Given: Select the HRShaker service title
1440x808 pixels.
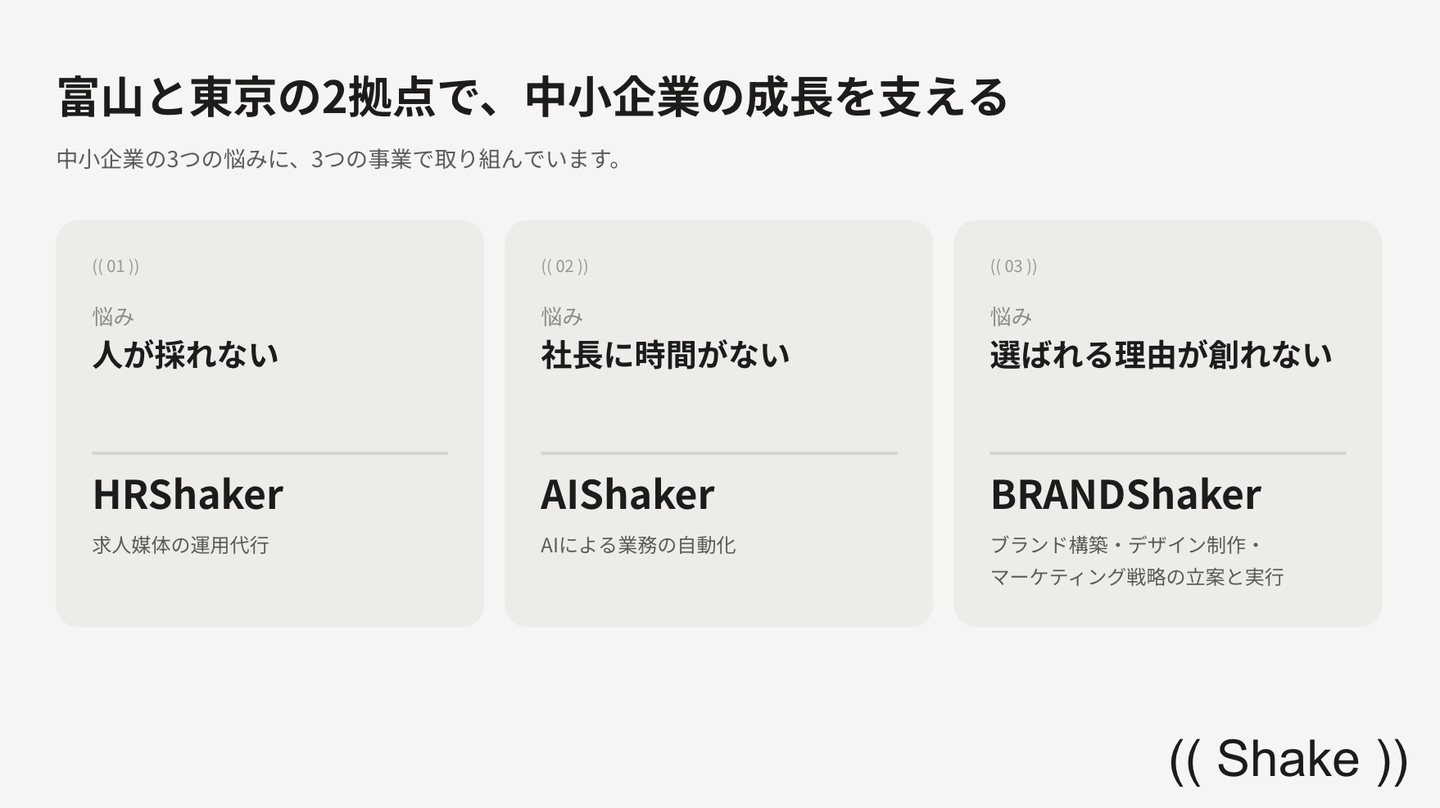Looking at the screenshot, I should click(188, 494).
